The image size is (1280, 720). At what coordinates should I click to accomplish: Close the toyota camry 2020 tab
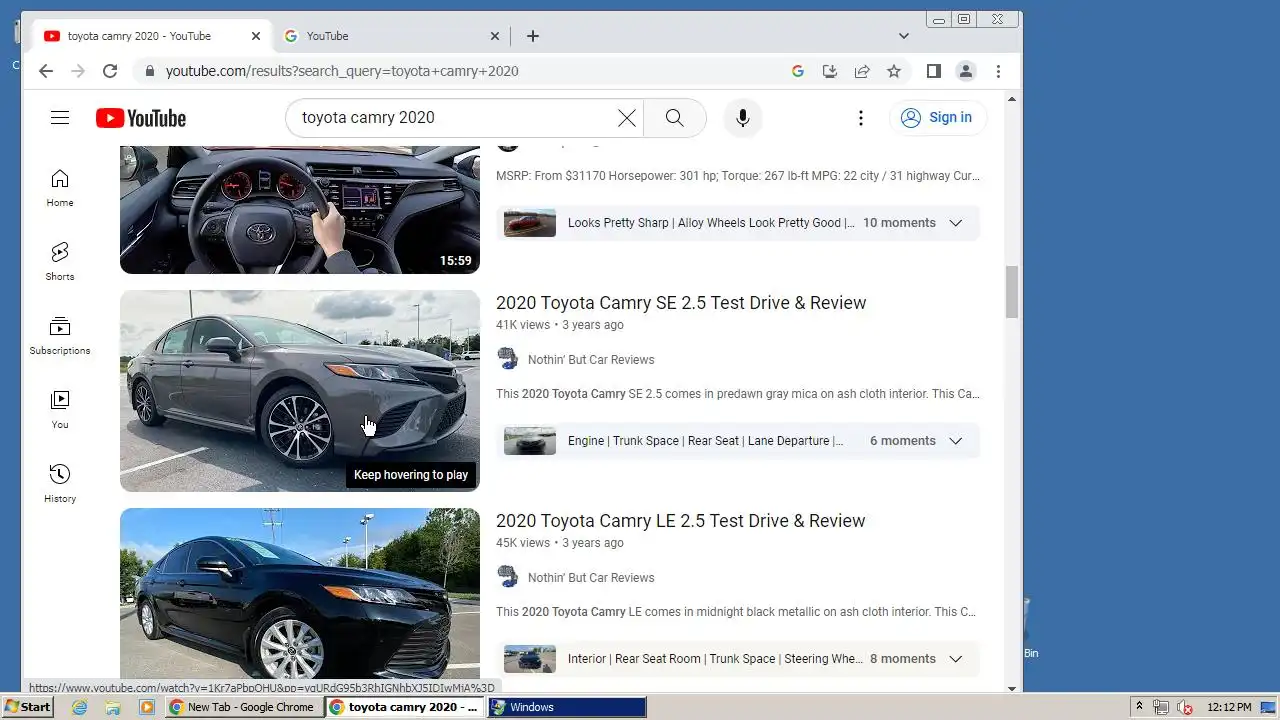[255, 36]
